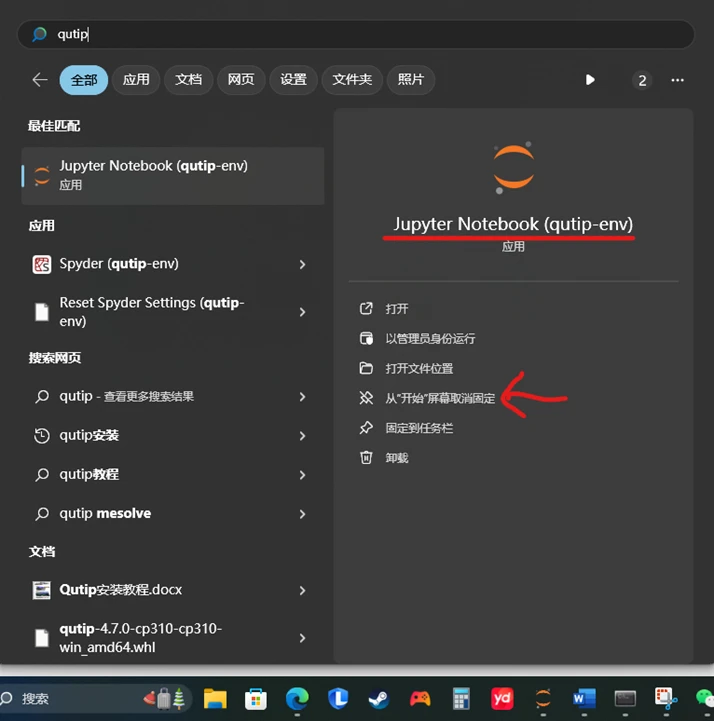
Task: Choose 固定到任务栏 option
Action: coord(406,428)
